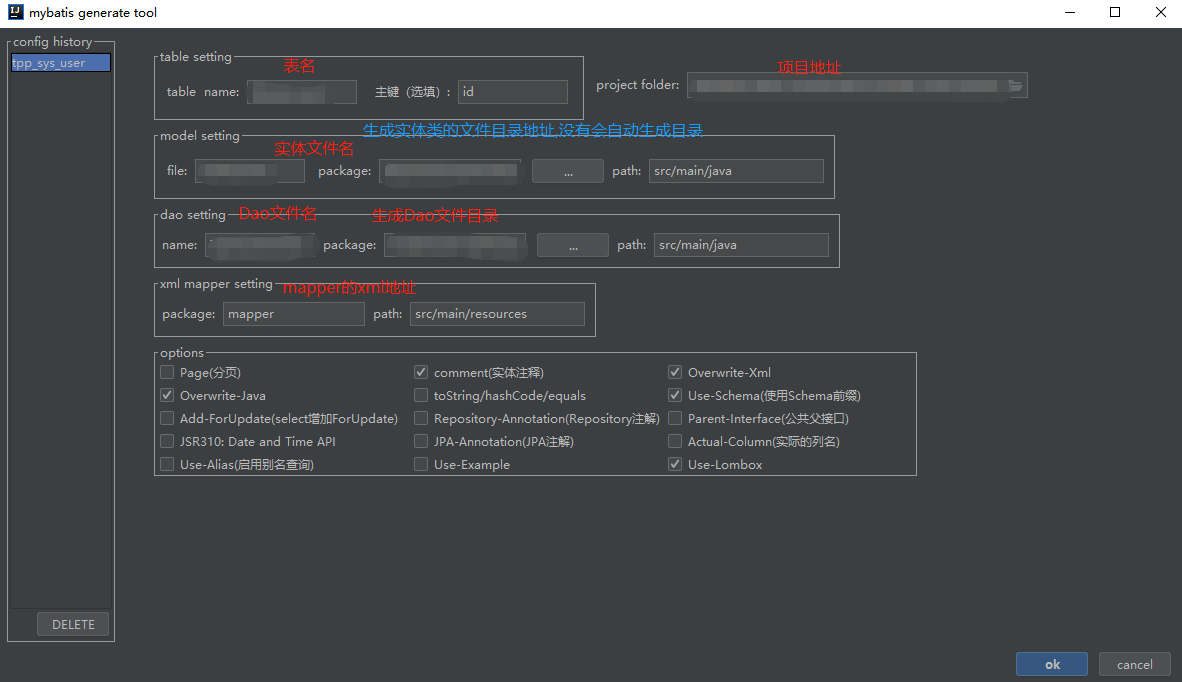
Task: Focus the model package field
Action: pyautogui.click(x=450, y=171)
